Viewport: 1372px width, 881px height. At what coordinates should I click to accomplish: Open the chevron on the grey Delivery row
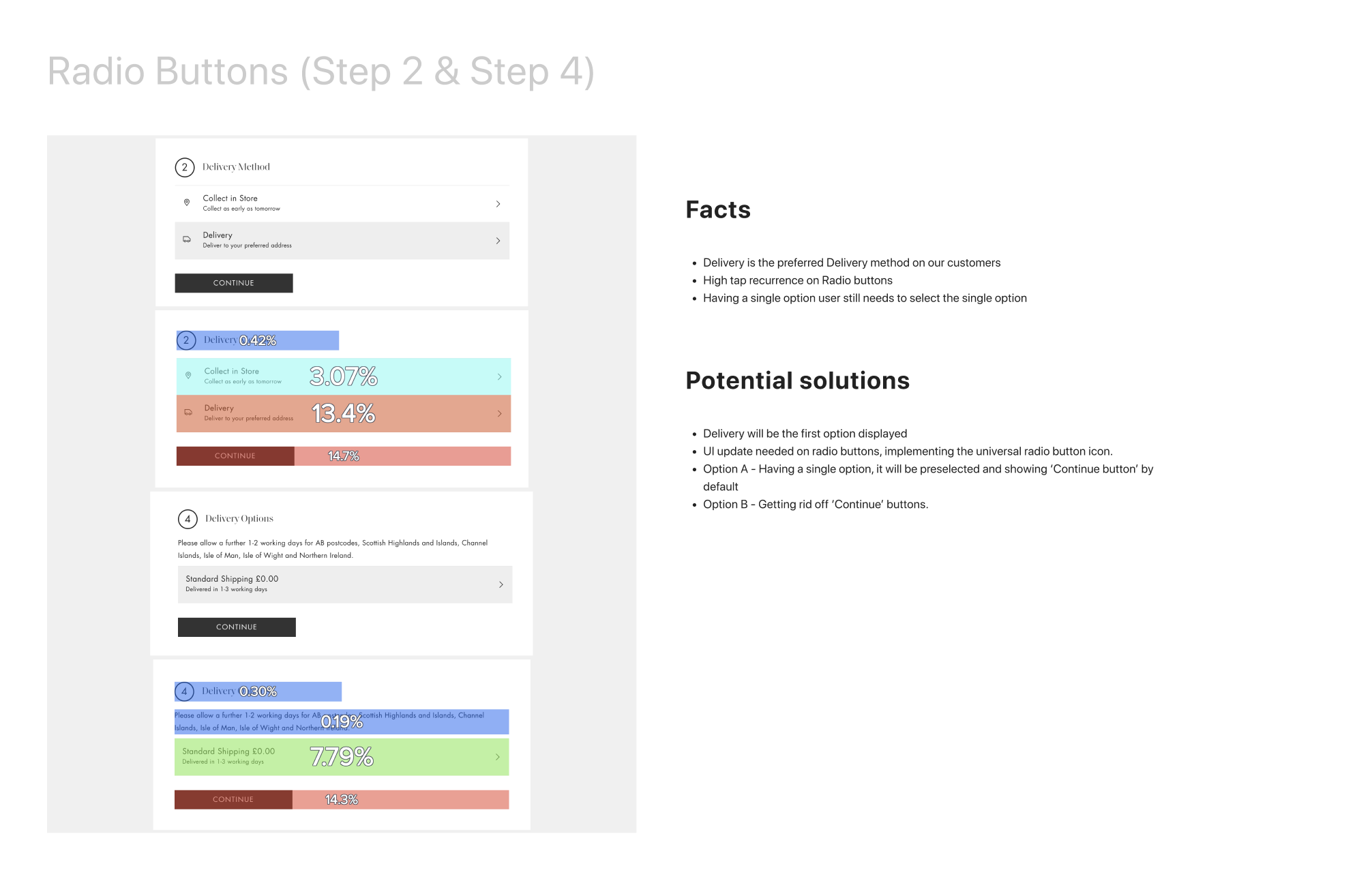498,241
